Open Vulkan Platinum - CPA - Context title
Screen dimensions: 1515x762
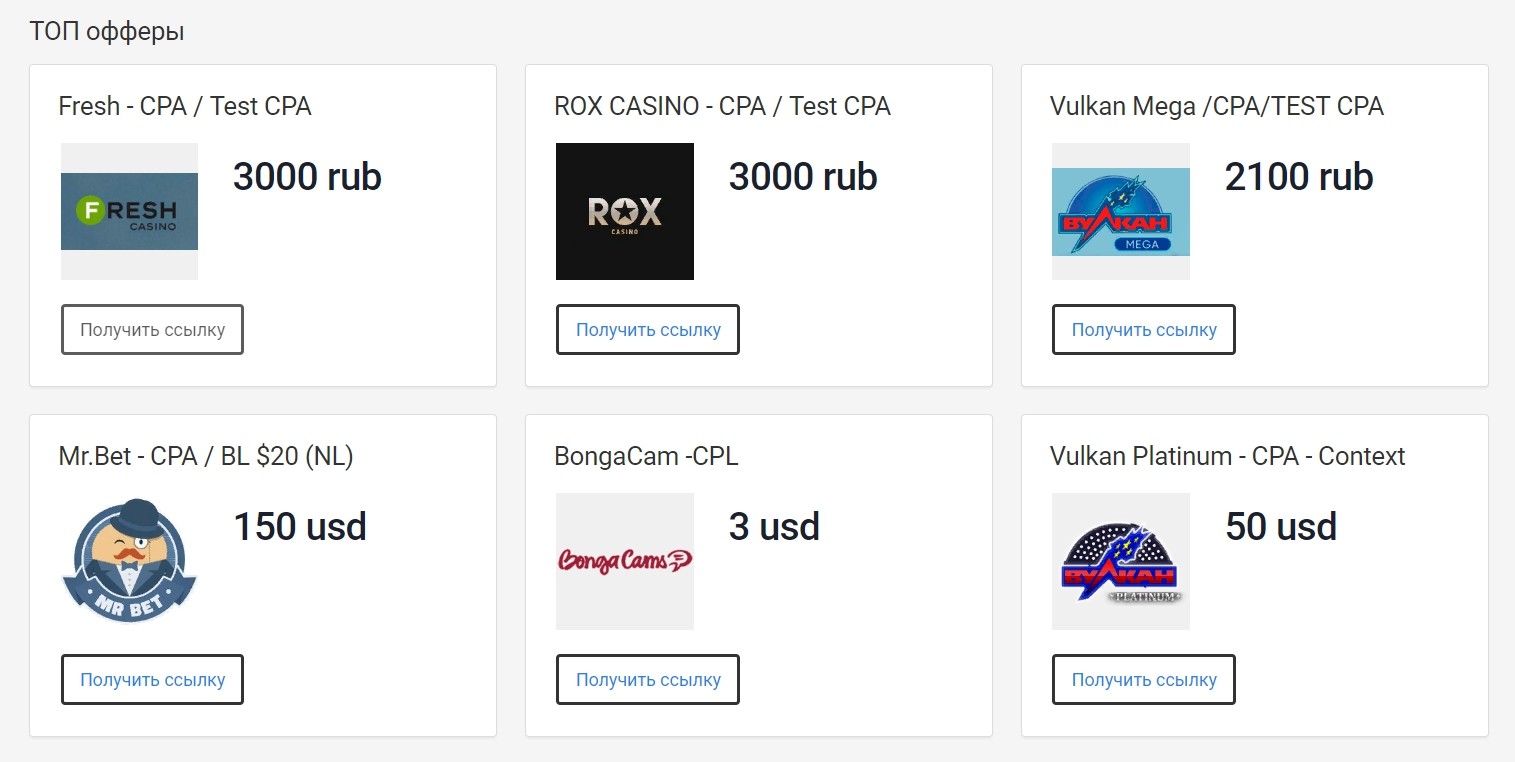click(1227, 456)
